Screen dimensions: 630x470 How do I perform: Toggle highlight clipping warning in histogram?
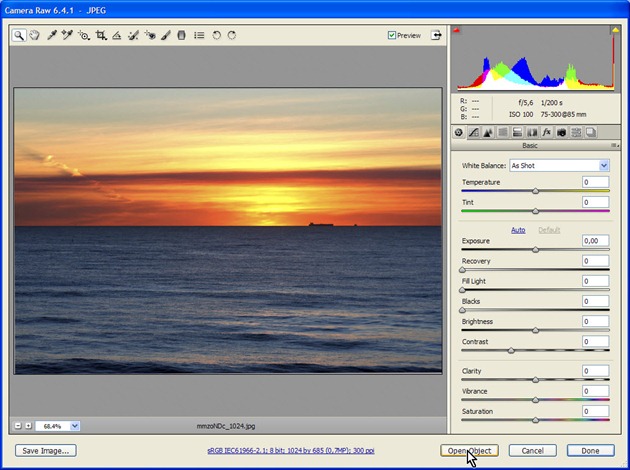(x=614, y=31)
